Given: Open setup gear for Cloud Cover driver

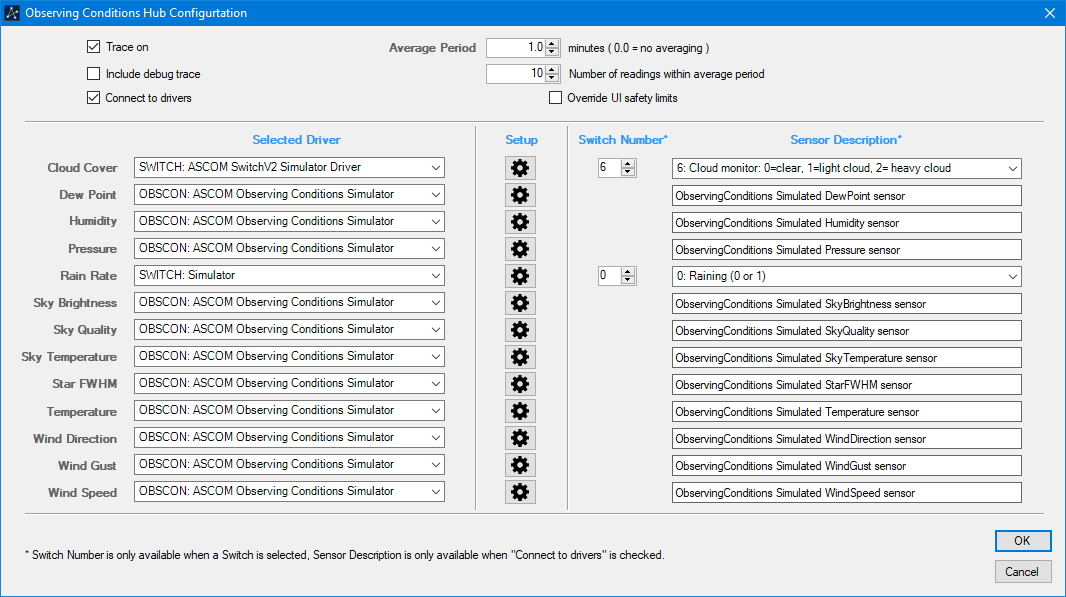Looking at the screenshot, I should pos(520,168).
